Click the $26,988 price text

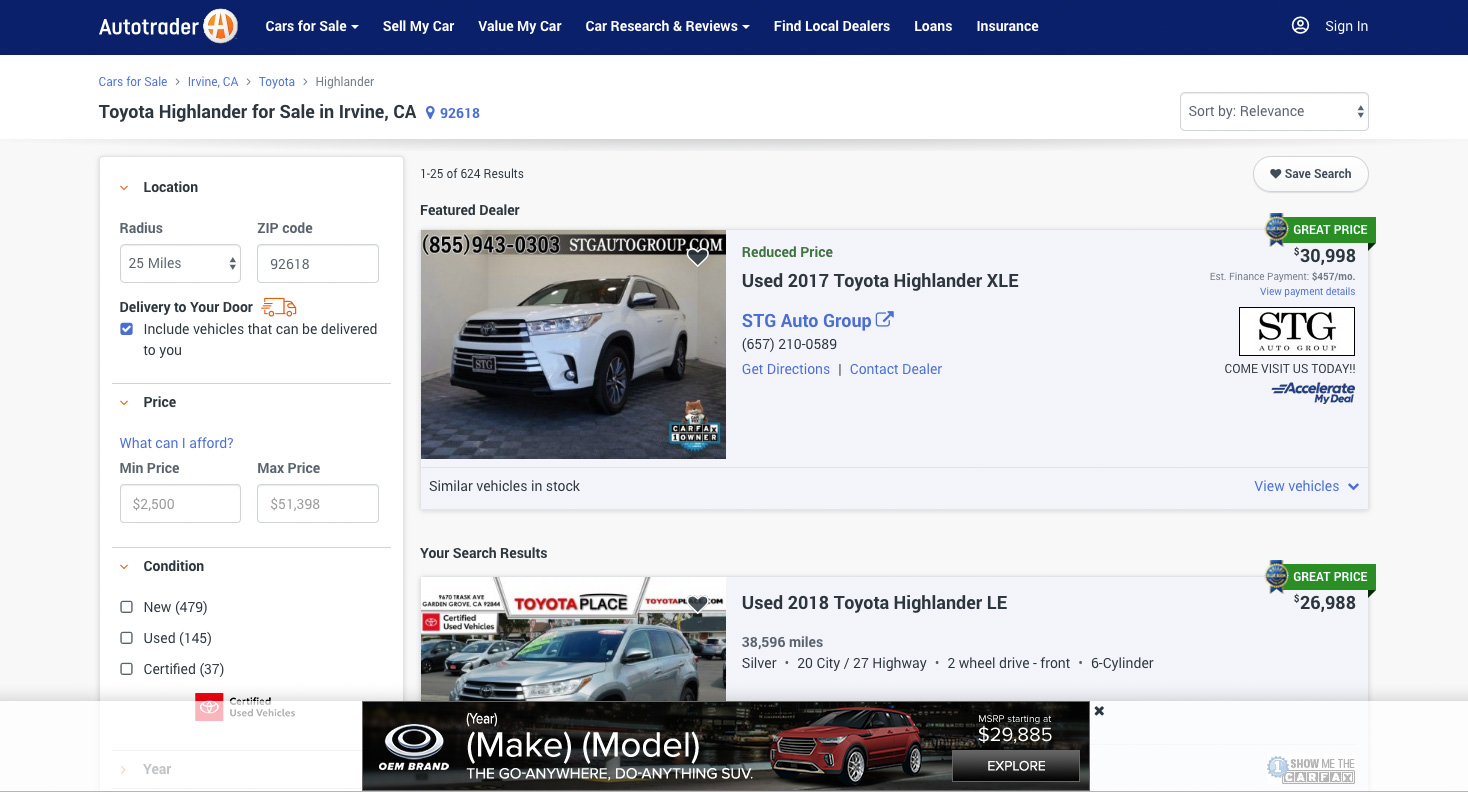coord(1325,603)
